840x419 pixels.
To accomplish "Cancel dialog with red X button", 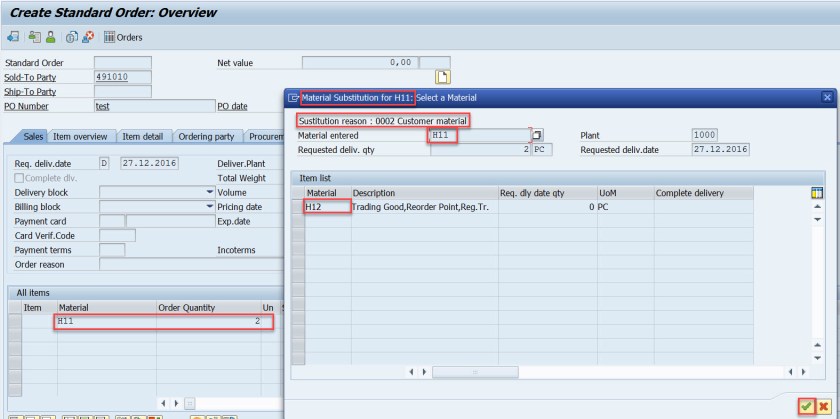I will pyautogui.click(x=823, y=407).
